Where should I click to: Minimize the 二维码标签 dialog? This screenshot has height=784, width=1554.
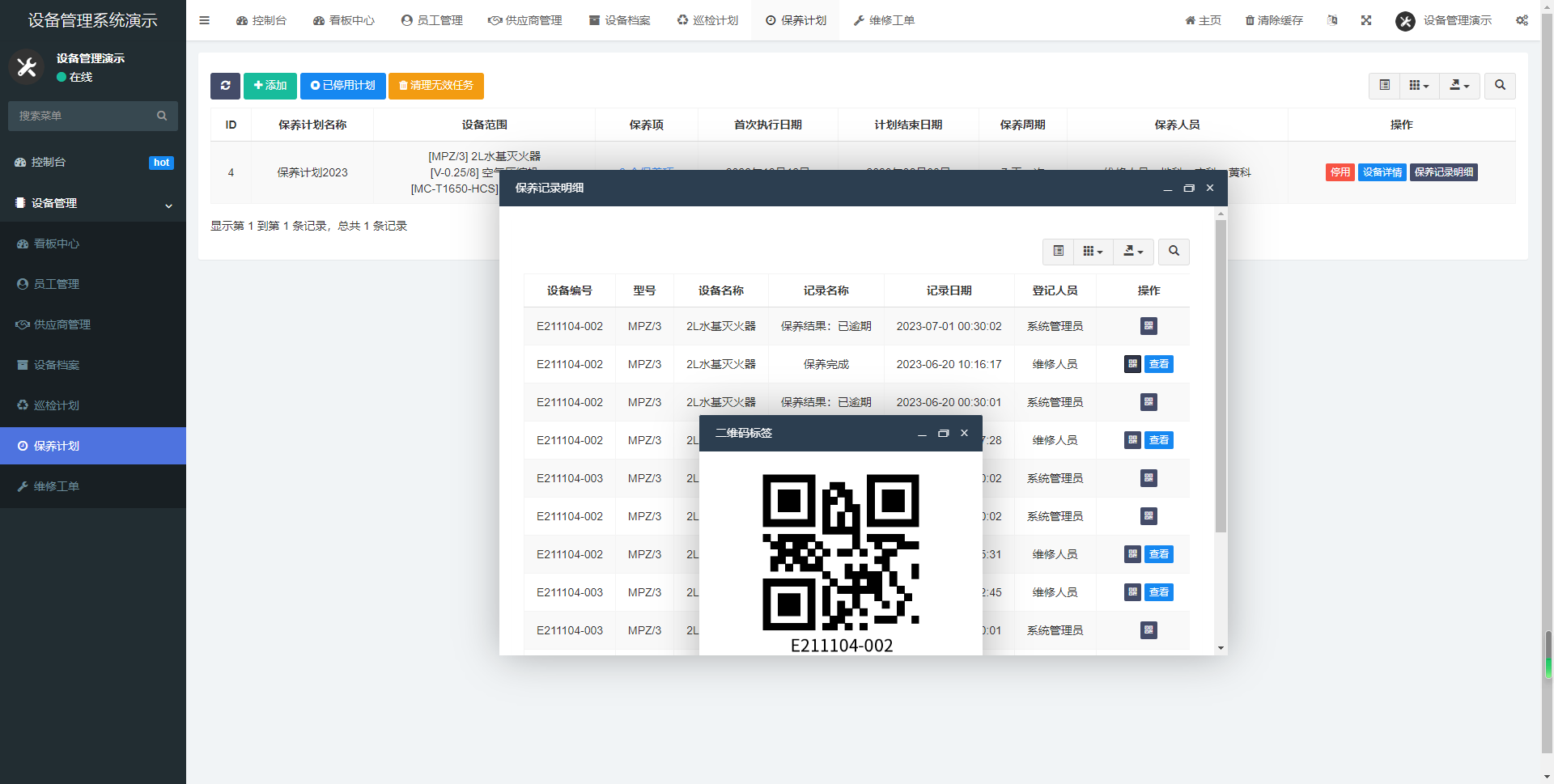tap(922, 434)
